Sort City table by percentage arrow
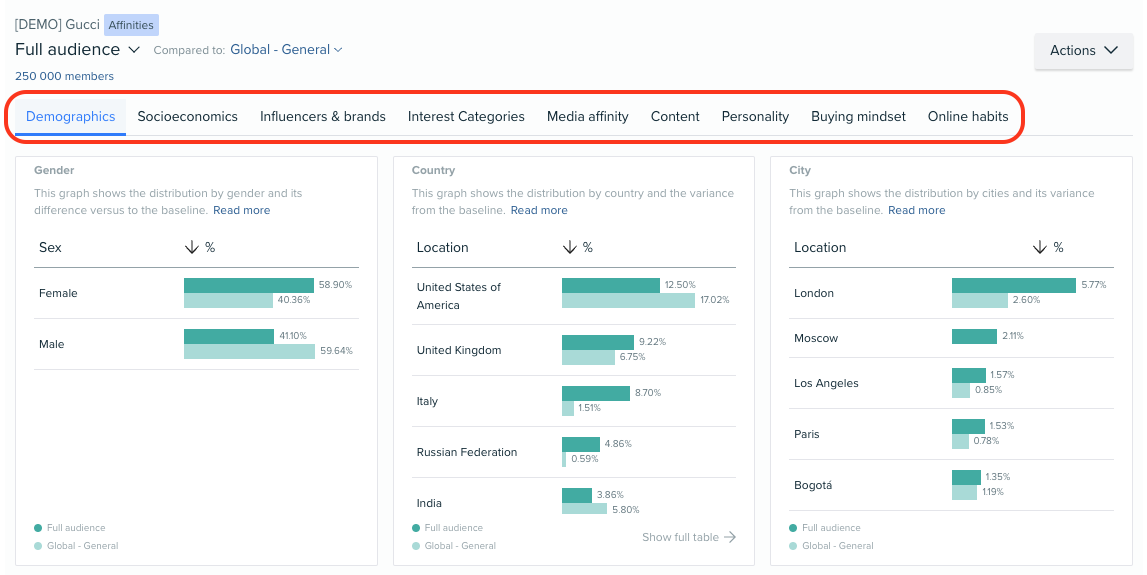 1040,247
